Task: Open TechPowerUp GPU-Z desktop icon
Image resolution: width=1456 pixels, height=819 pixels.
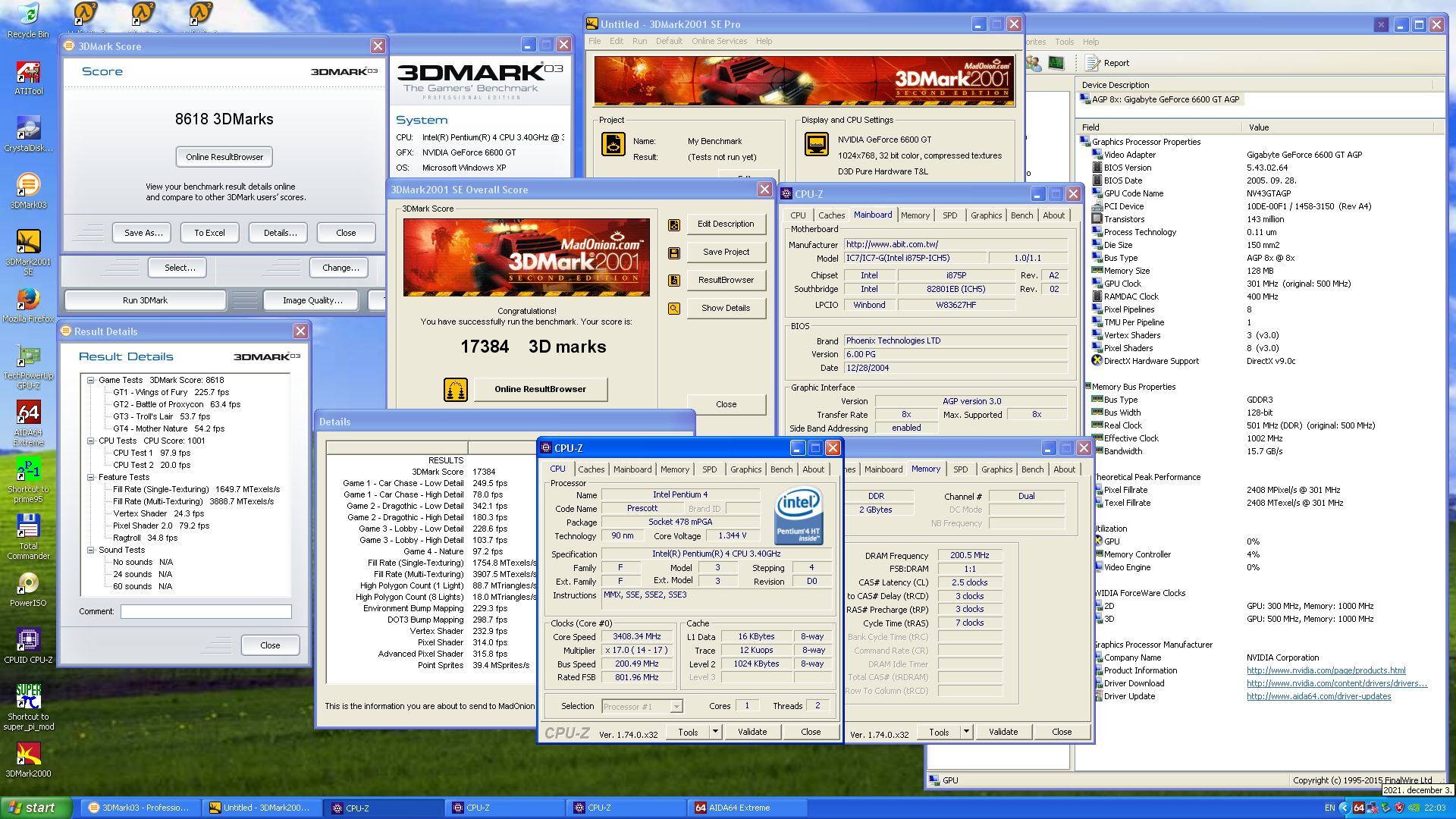Action: (x=28, y=366)
